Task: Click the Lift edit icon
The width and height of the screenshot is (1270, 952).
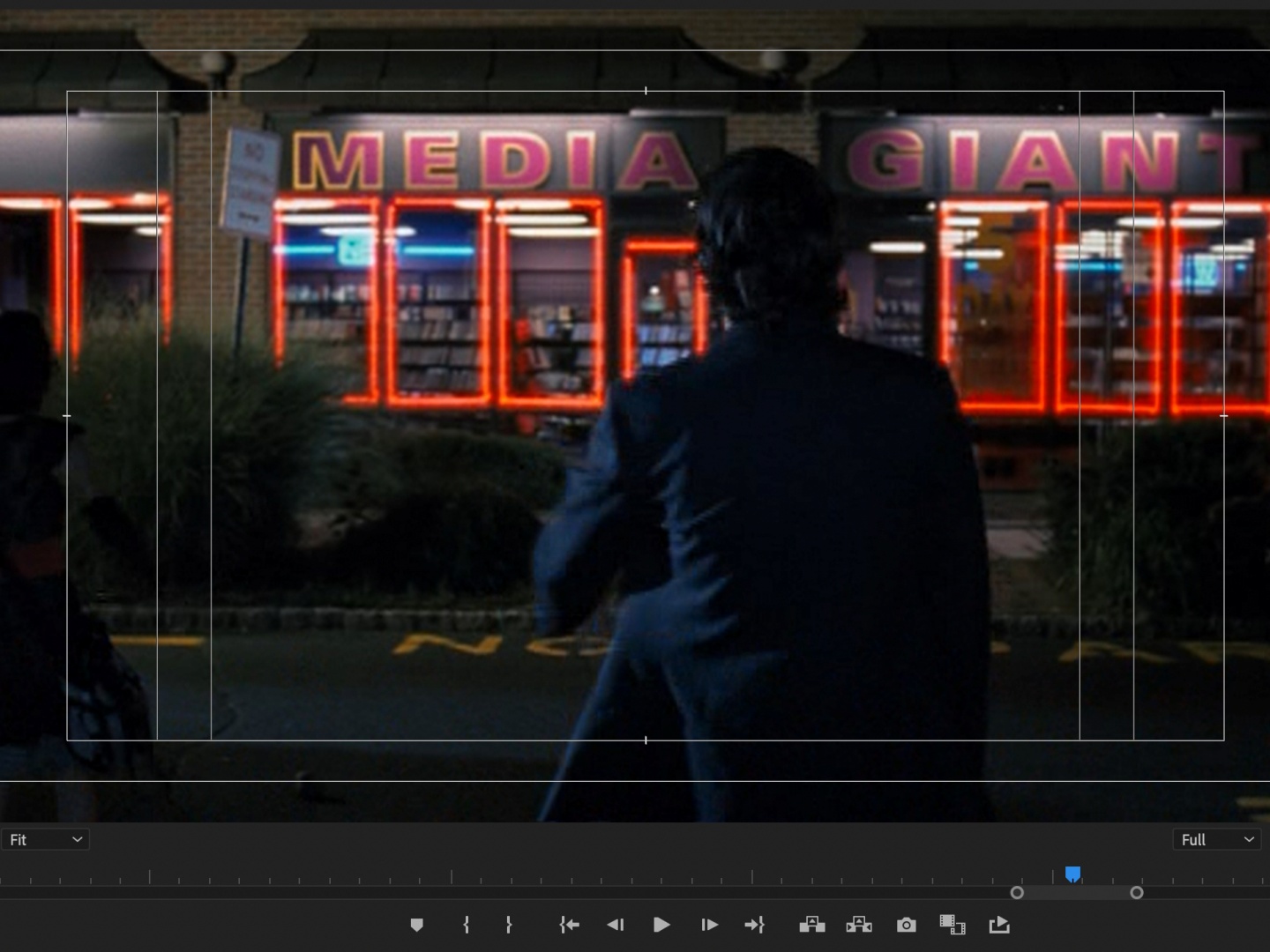Action: click(811, 925)
